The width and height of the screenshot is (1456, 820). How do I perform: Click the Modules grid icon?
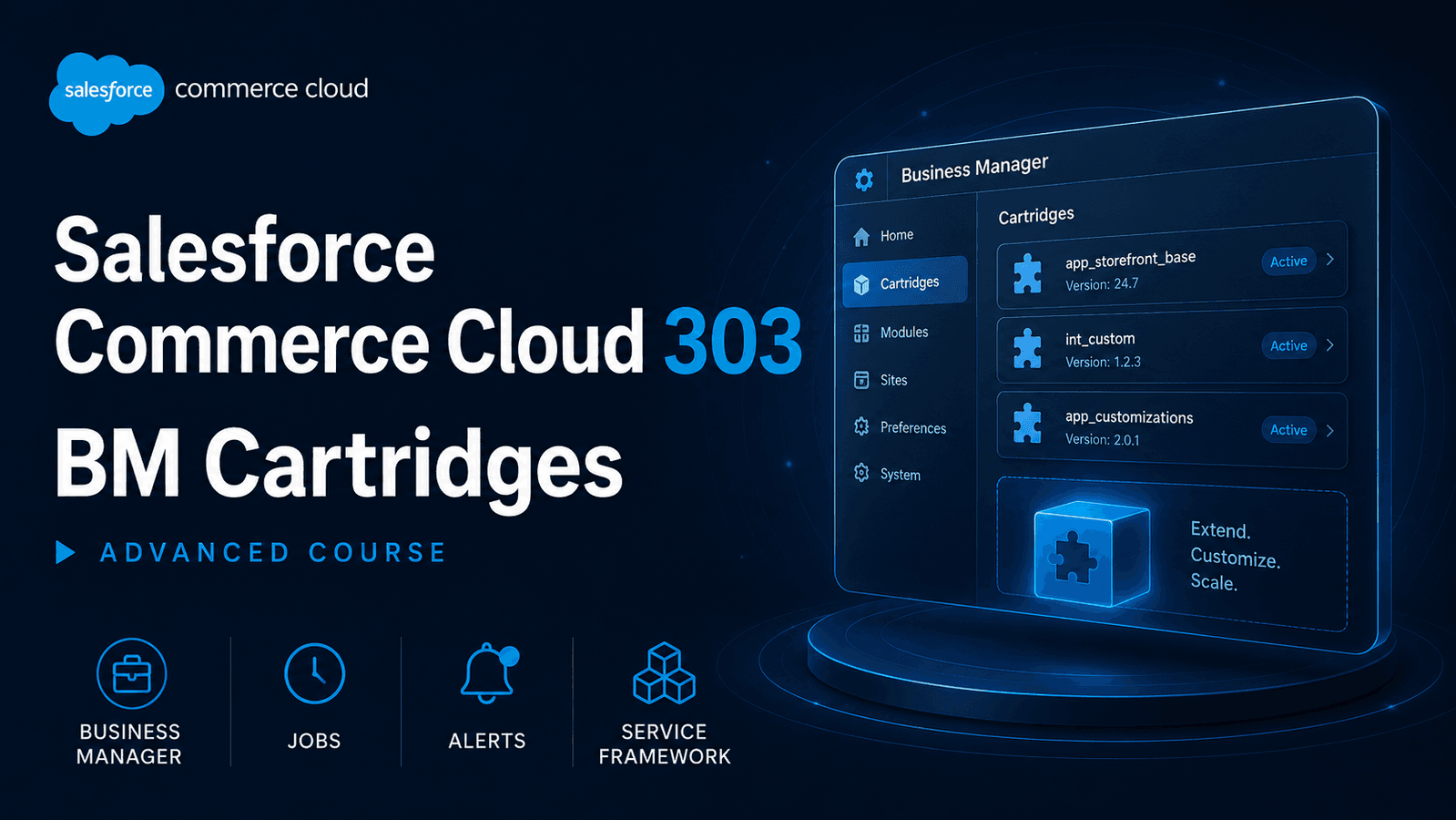click(861, 333)
